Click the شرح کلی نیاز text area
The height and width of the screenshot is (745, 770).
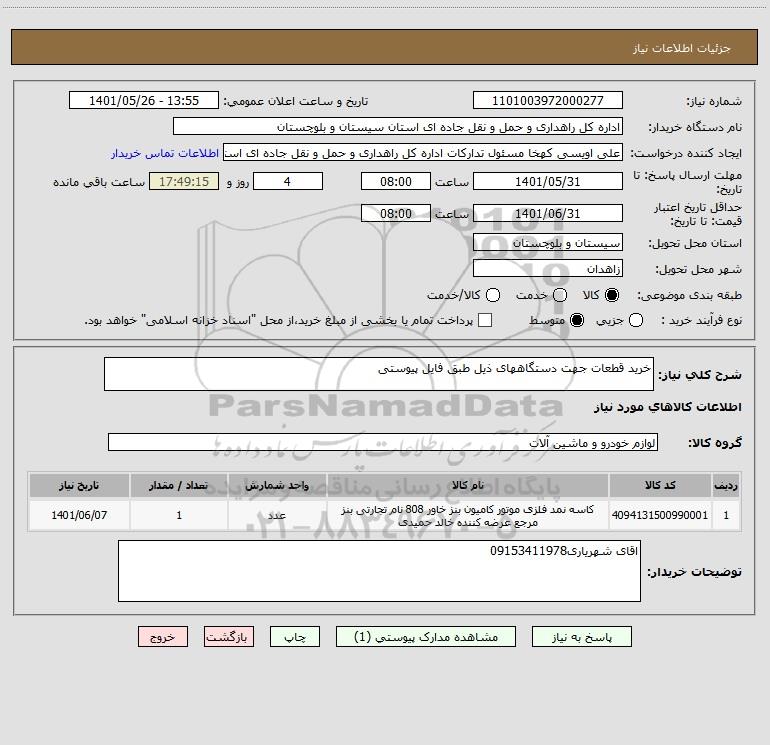pos(379,374)
